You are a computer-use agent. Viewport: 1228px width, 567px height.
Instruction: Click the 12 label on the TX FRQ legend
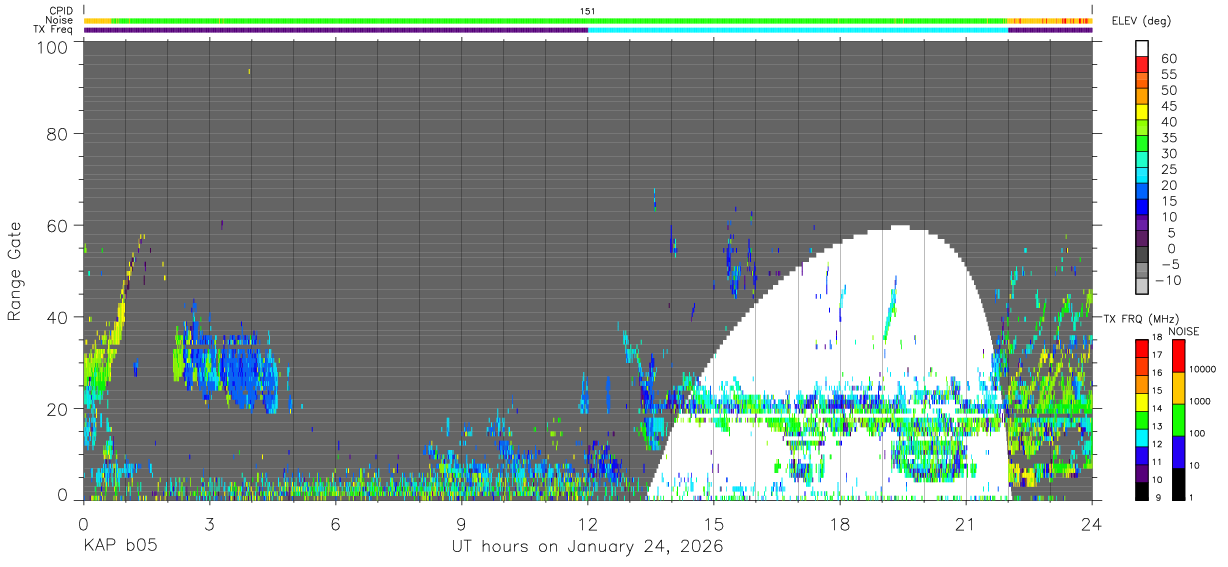click(x=1157, y=444)
